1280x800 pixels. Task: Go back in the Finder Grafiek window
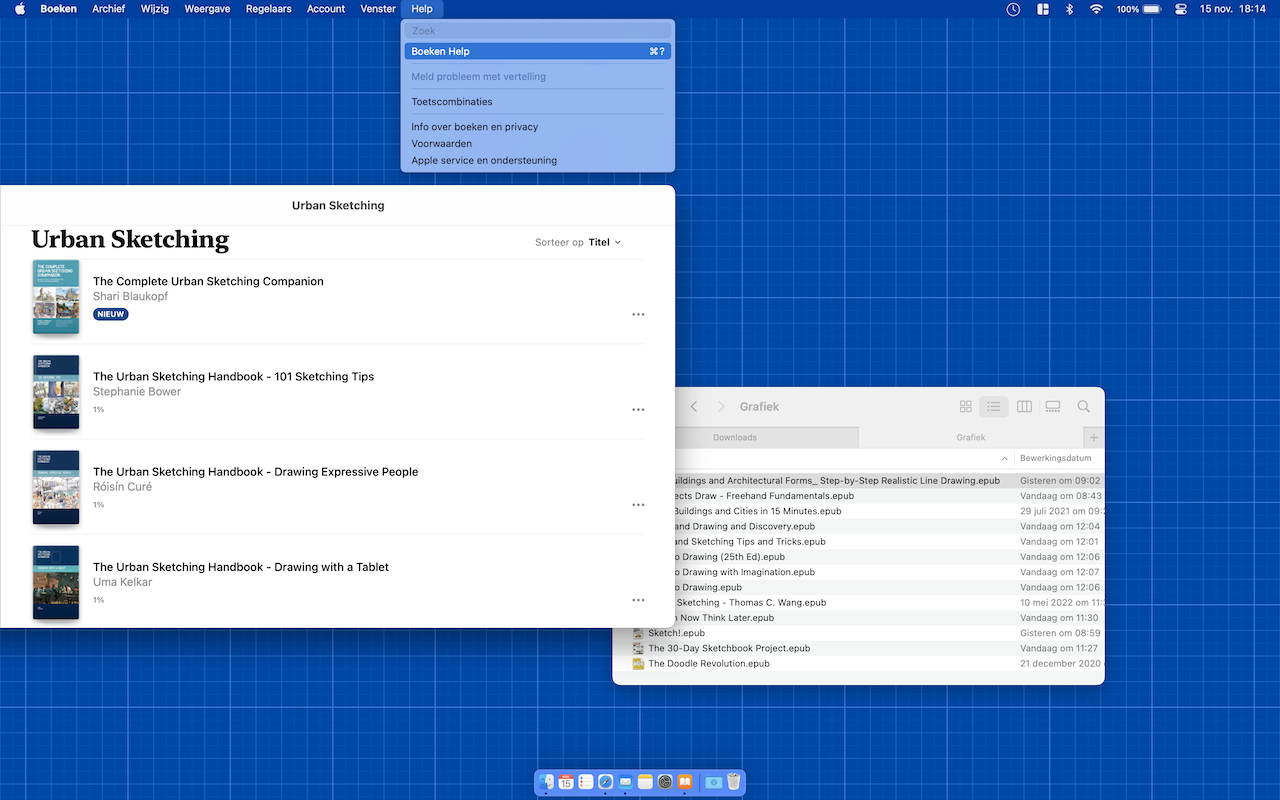(x=694, y=407)
